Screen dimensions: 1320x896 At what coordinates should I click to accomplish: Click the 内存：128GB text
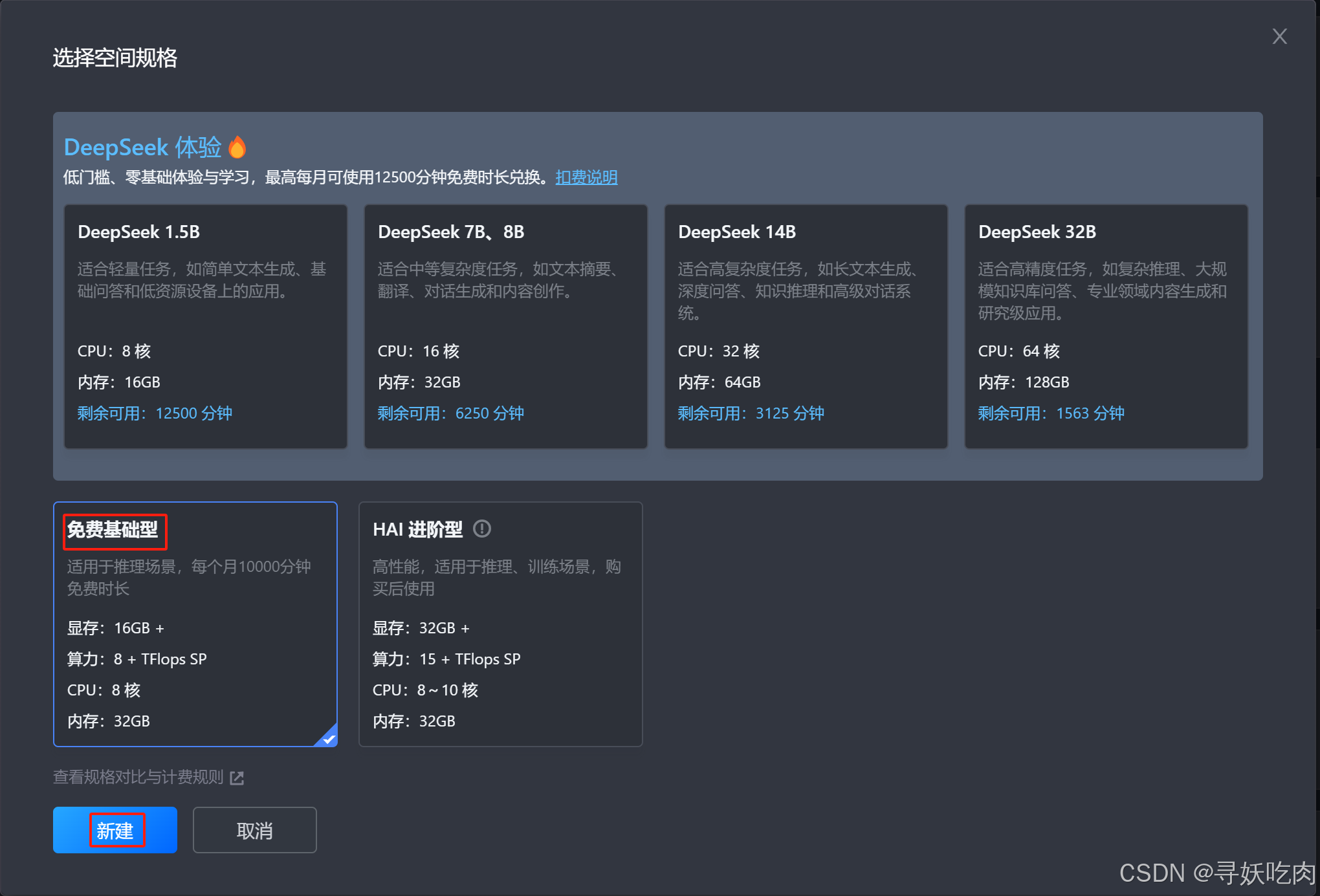click(x=1024, y=382)
